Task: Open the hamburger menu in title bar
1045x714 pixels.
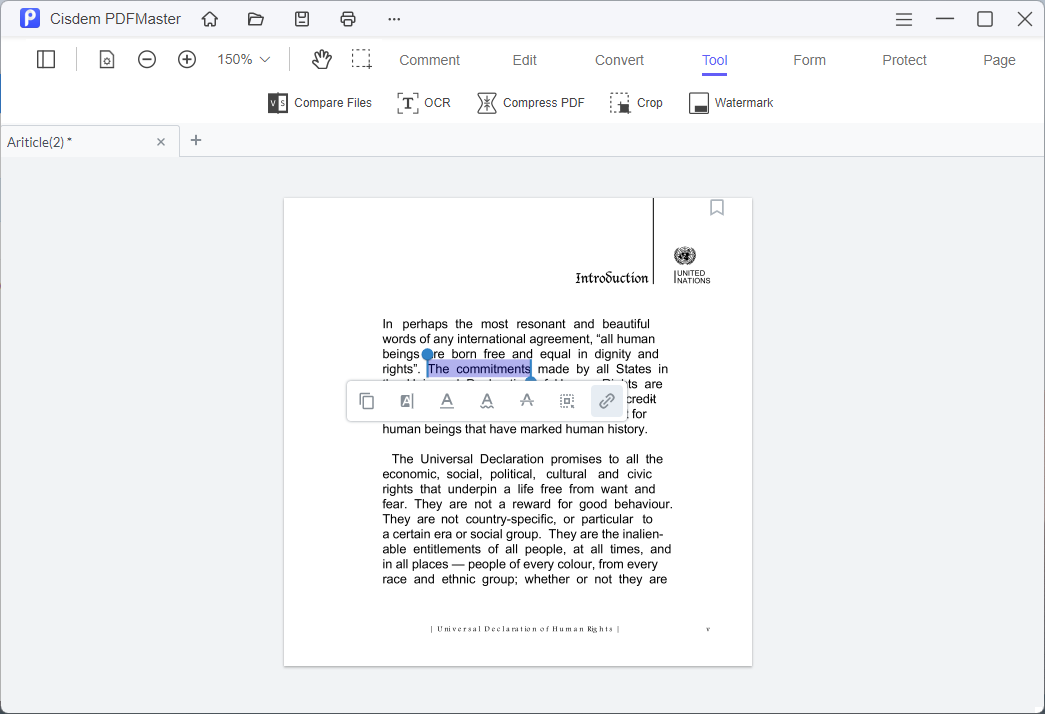Action: click(904, 19)
